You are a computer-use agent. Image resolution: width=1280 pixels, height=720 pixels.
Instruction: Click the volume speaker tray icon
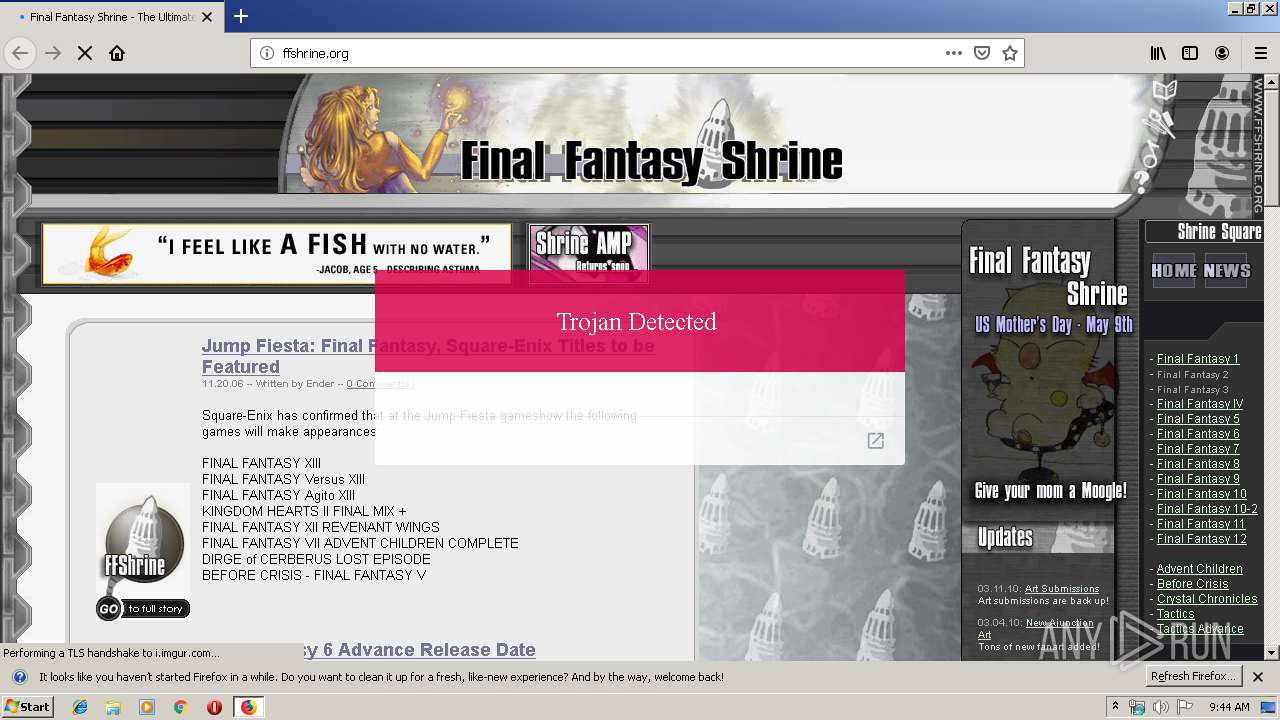tap(1160, 707)
